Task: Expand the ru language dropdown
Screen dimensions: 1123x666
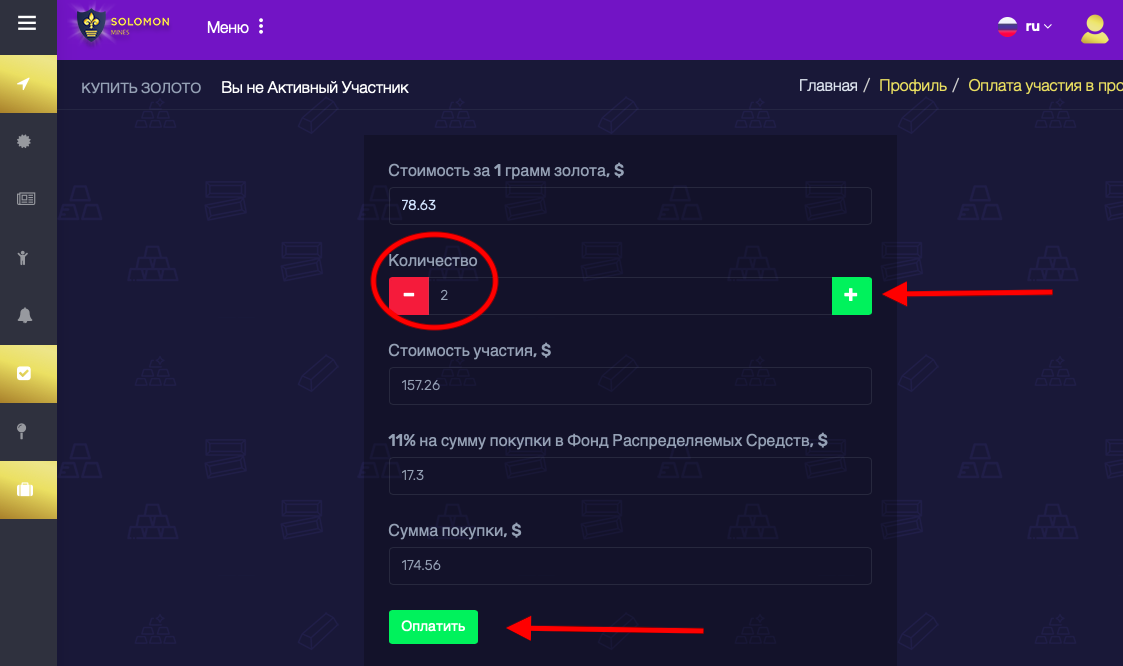Action: pyautogui.click(x=1025, y=27)
